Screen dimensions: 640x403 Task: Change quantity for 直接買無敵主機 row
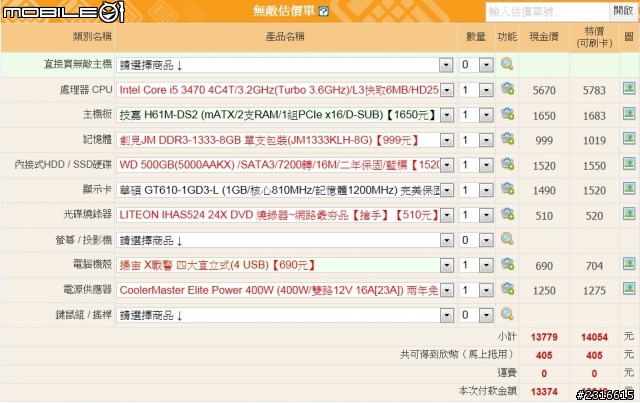point(476,65)
